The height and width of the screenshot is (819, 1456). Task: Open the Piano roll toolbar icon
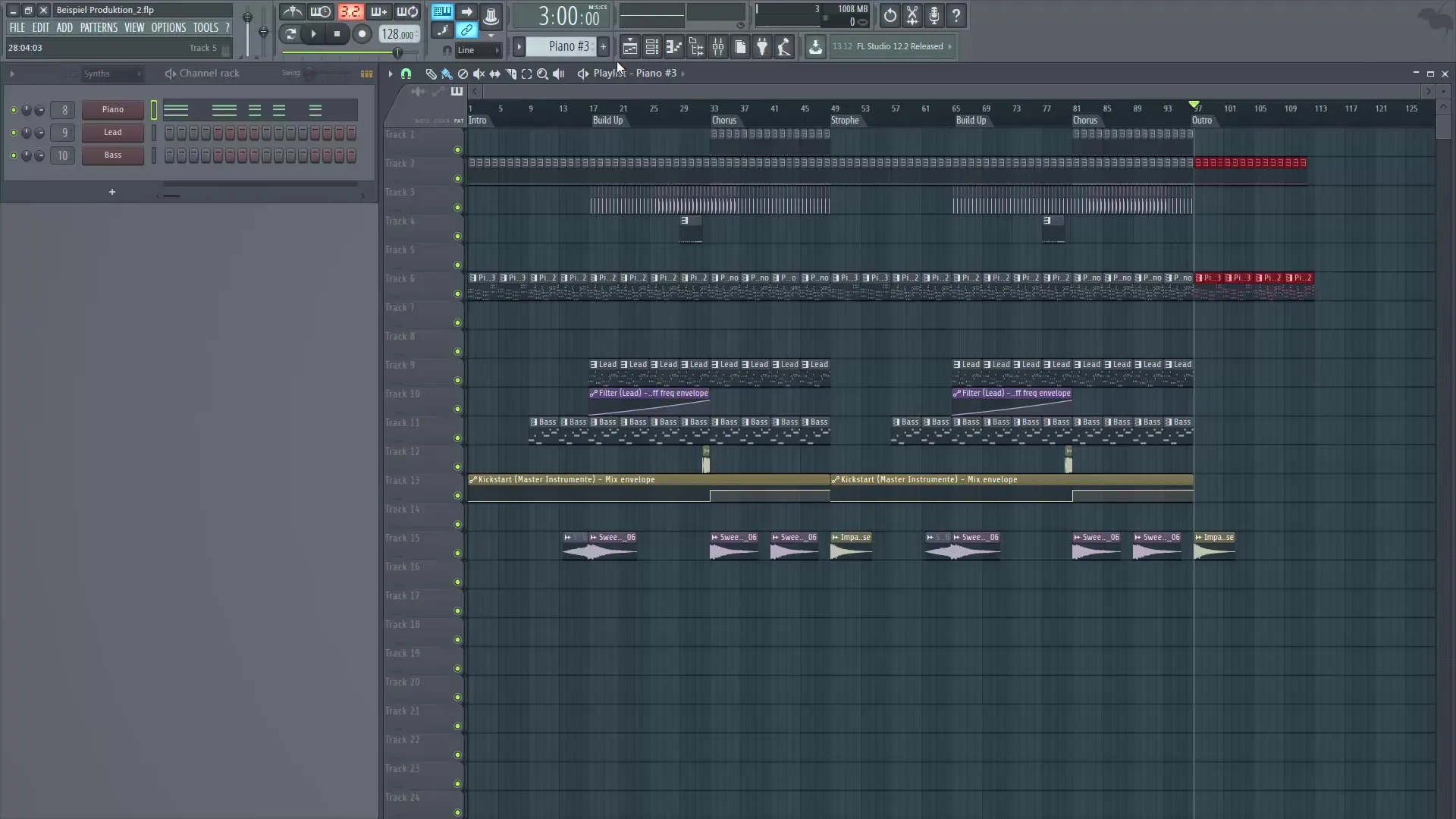pos(673,46)
